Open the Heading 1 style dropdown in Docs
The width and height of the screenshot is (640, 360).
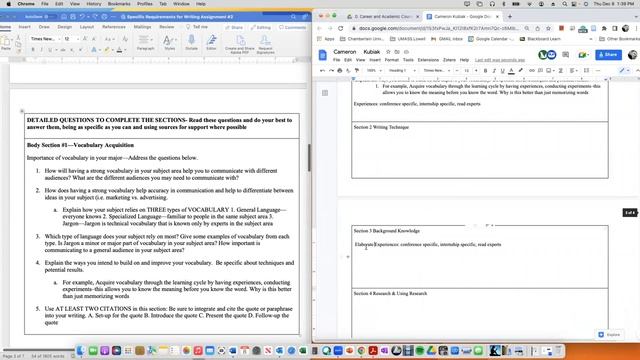pyautogui.click(x=402, y=71)
